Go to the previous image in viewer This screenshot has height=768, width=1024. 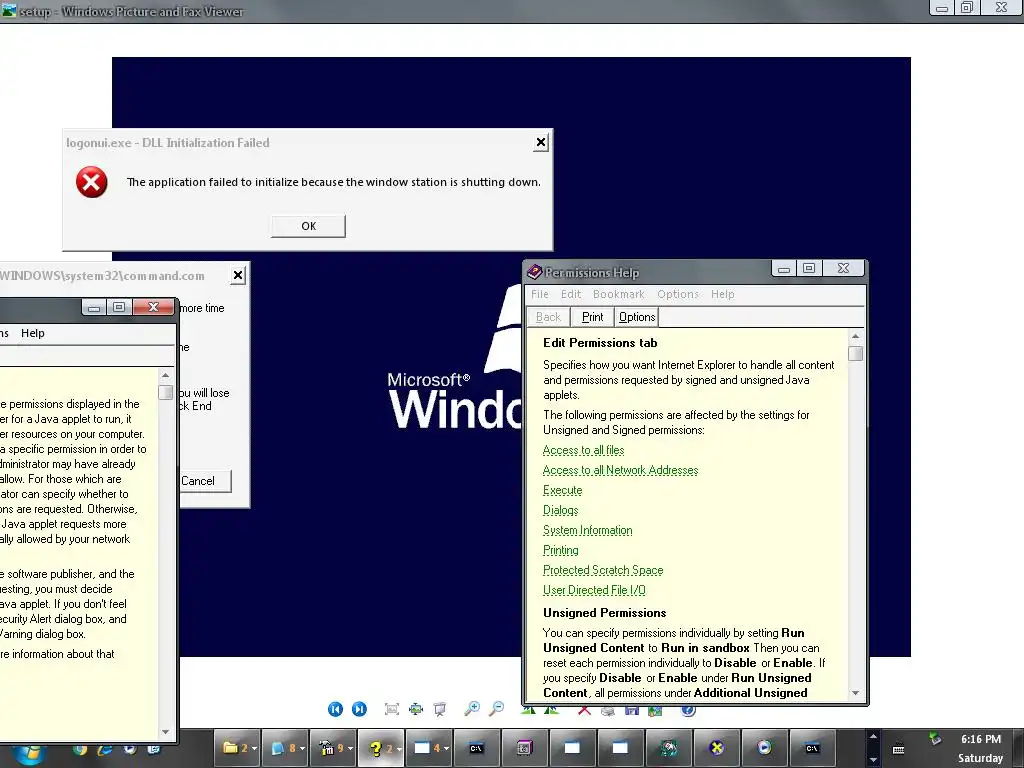pos(335,709)
